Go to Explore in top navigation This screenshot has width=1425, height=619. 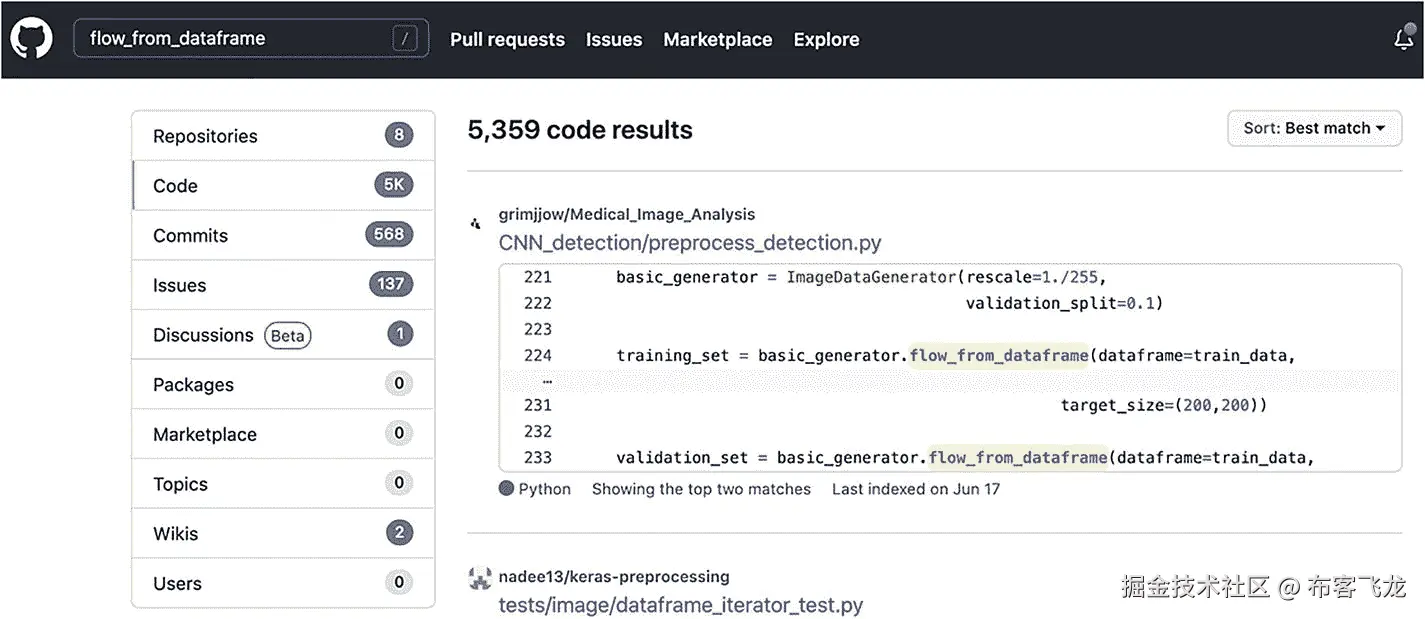click(826, 40)
